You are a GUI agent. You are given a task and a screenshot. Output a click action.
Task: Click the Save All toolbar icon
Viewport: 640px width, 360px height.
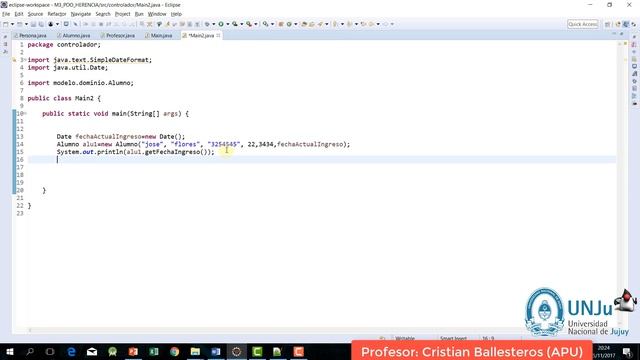tap(41, 24)
